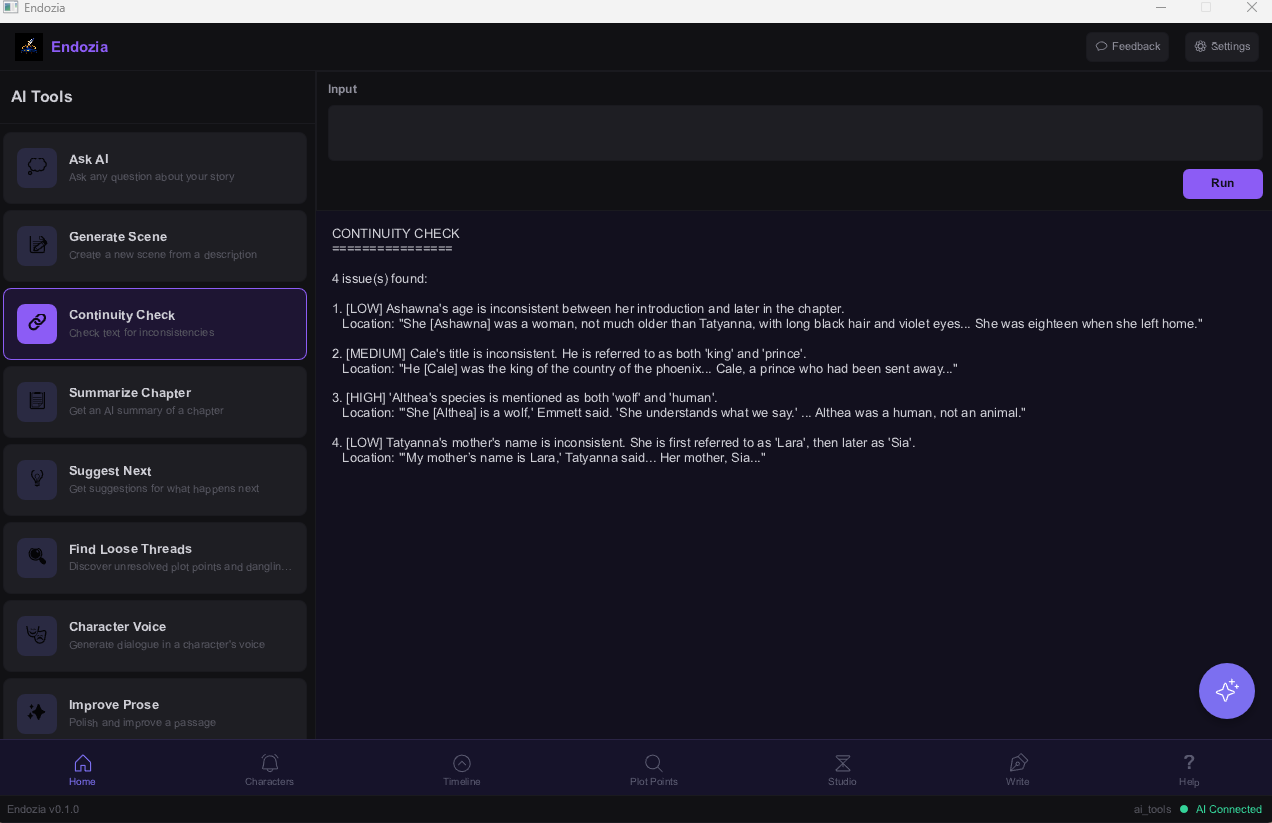Open the floating AI sparkle assistant button
The width and height of the screenshot is (1272, 823).
point(1226,691)
